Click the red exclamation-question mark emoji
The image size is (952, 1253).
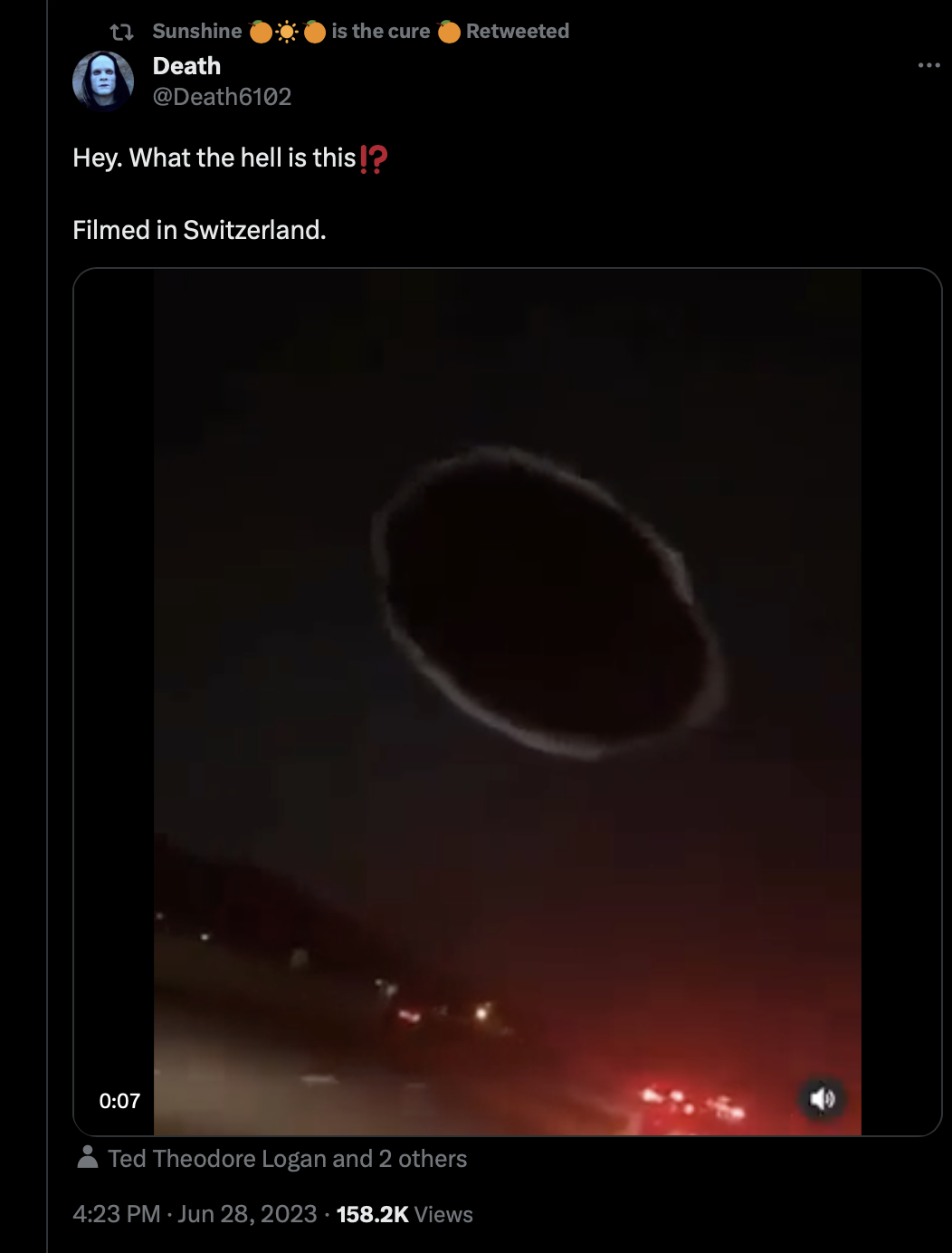point(374,158)
